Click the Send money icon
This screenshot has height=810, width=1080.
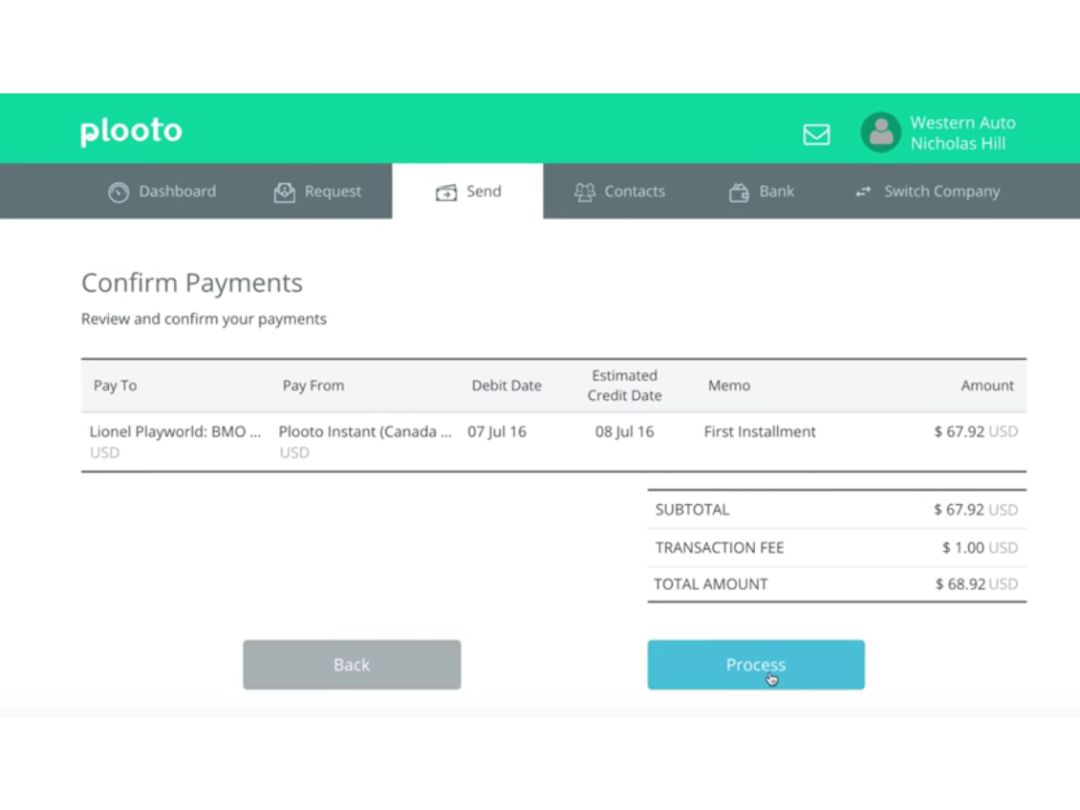click(446, 193)
